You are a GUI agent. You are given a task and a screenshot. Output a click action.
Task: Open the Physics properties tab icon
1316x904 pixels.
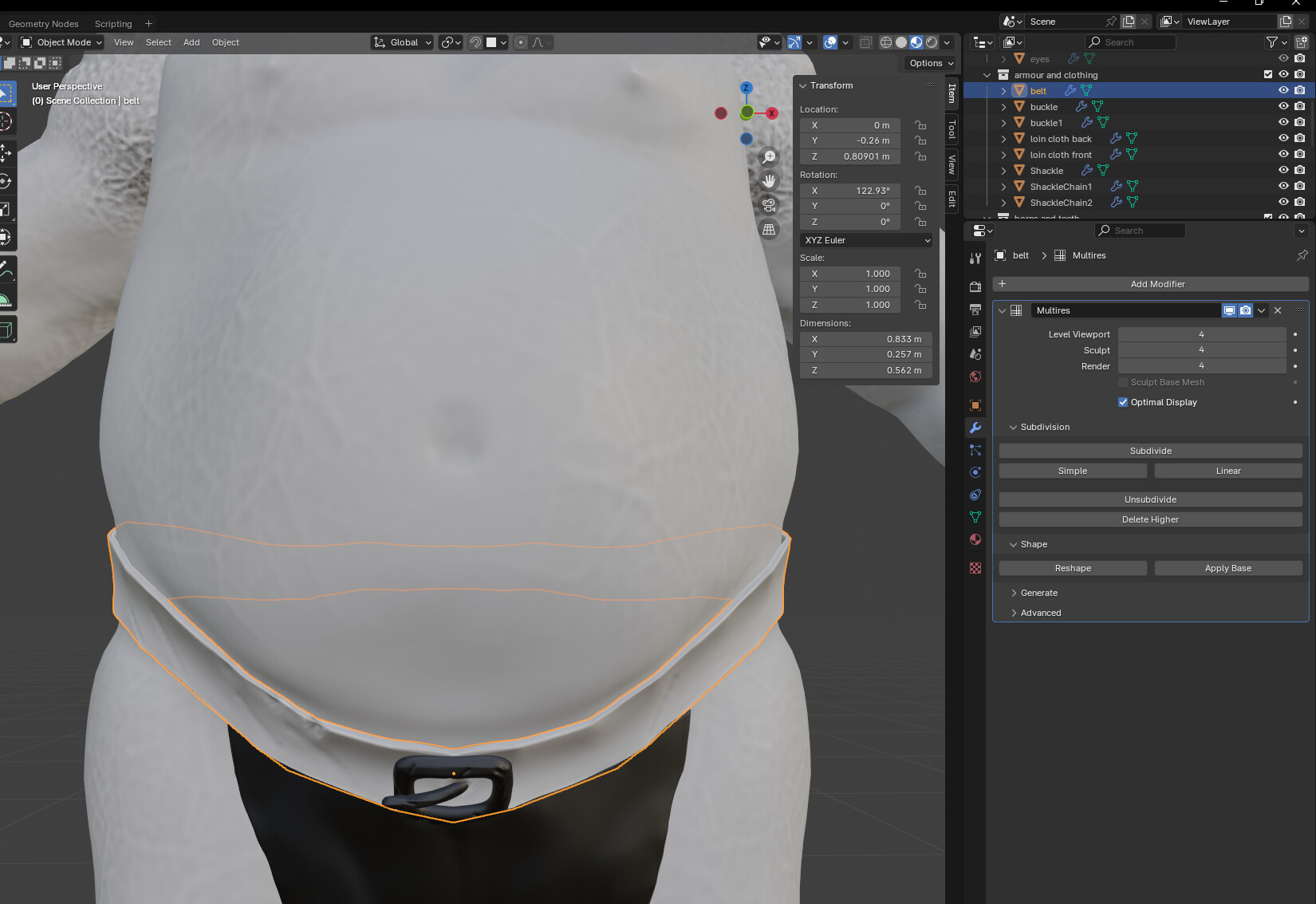[975, 472]
